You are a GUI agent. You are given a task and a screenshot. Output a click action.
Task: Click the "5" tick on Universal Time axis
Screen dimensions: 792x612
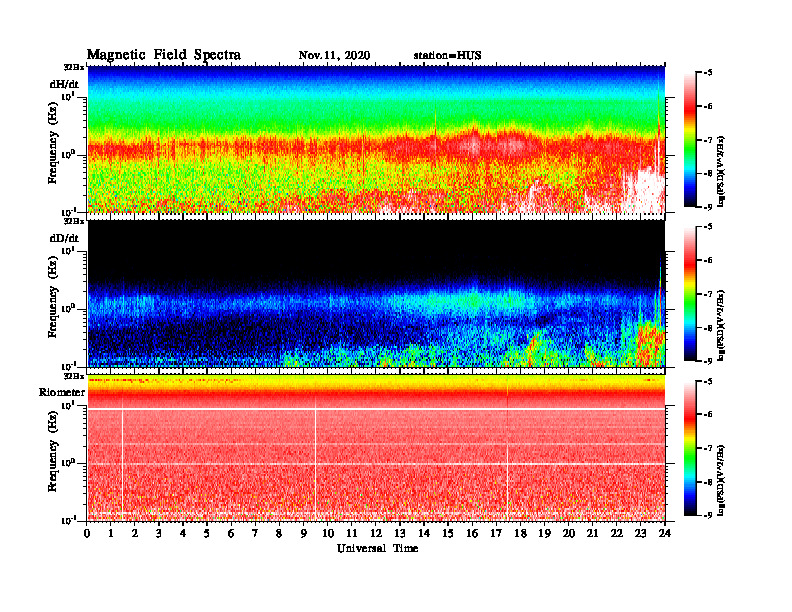click(207, 534)
